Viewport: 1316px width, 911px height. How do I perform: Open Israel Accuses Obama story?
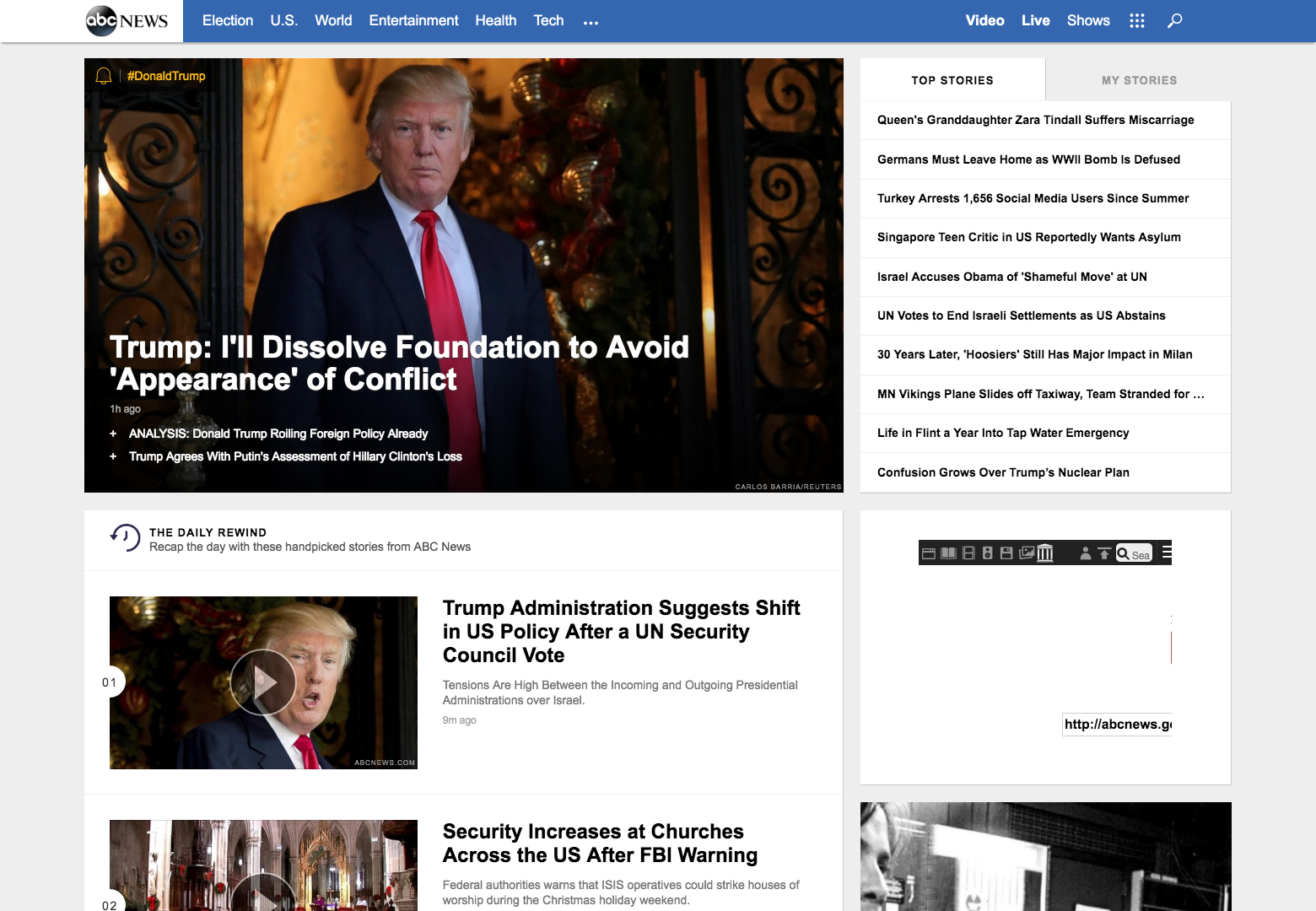pyautogui.click(x=1012, y=277)
